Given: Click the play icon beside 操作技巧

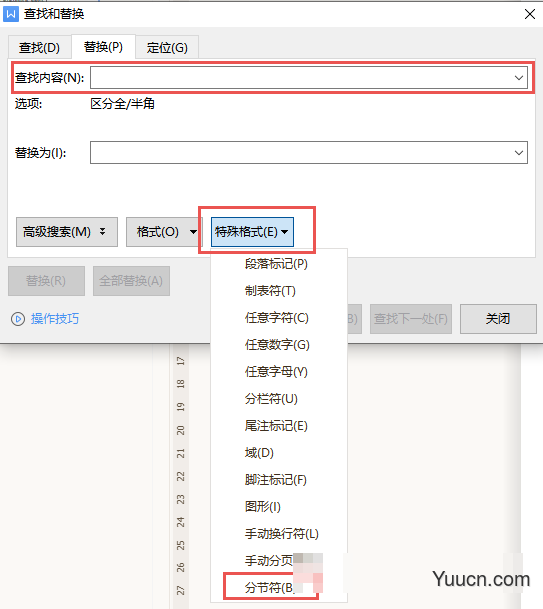Looking at the screenshot, I should click(18, 319).
